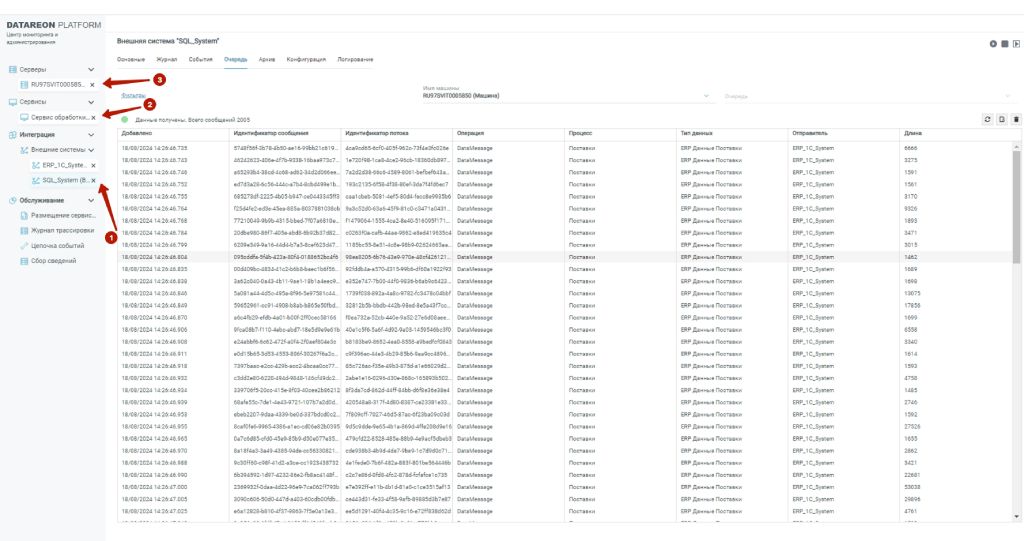
Task: Open RU97SVIT0005850 server in sidebar
Action: [x=57, y=85]
